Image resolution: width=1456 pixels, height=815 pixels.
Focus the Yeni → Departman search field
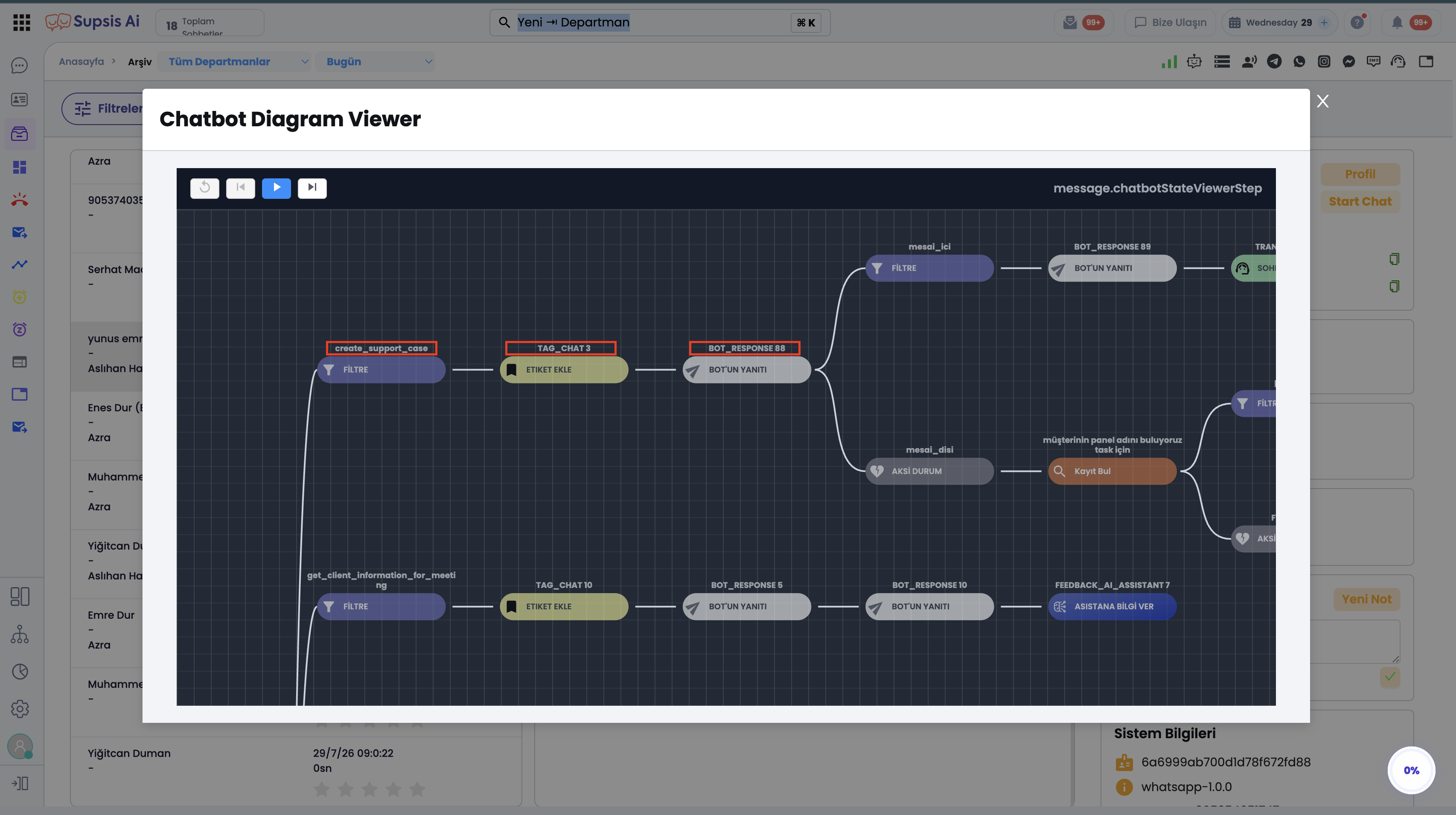[660, 23]
